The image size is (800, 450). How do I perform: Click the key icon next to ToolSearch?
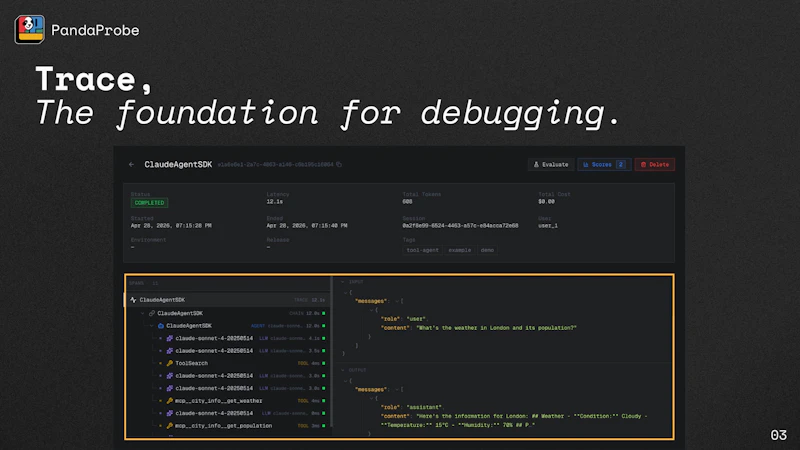point(170,363)
